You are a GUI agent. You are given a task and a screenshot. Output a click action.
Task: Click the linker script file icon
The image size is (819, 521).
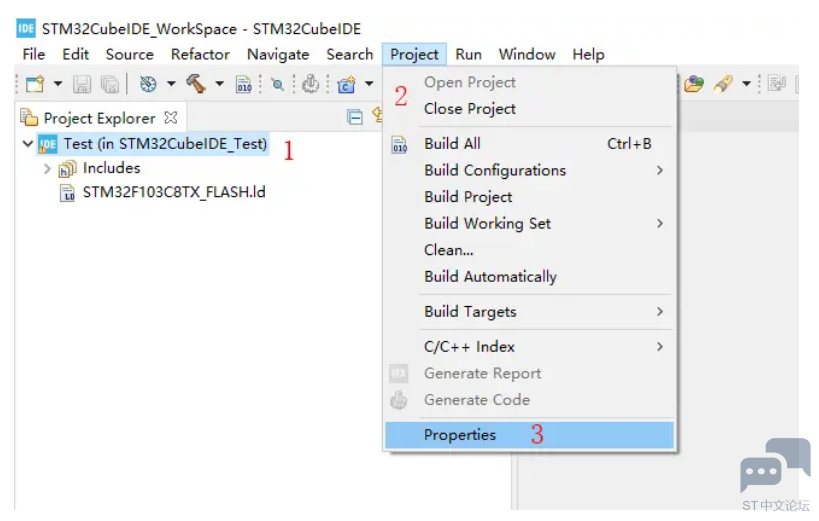[67, 193]
